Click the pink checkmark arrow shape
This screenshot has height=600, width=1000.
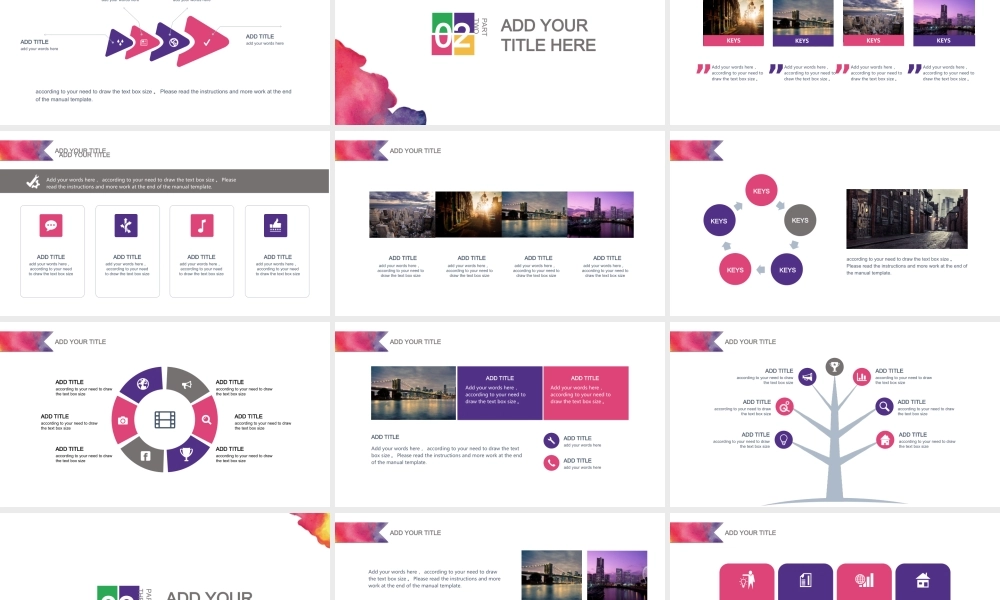(x=205, y=41)
